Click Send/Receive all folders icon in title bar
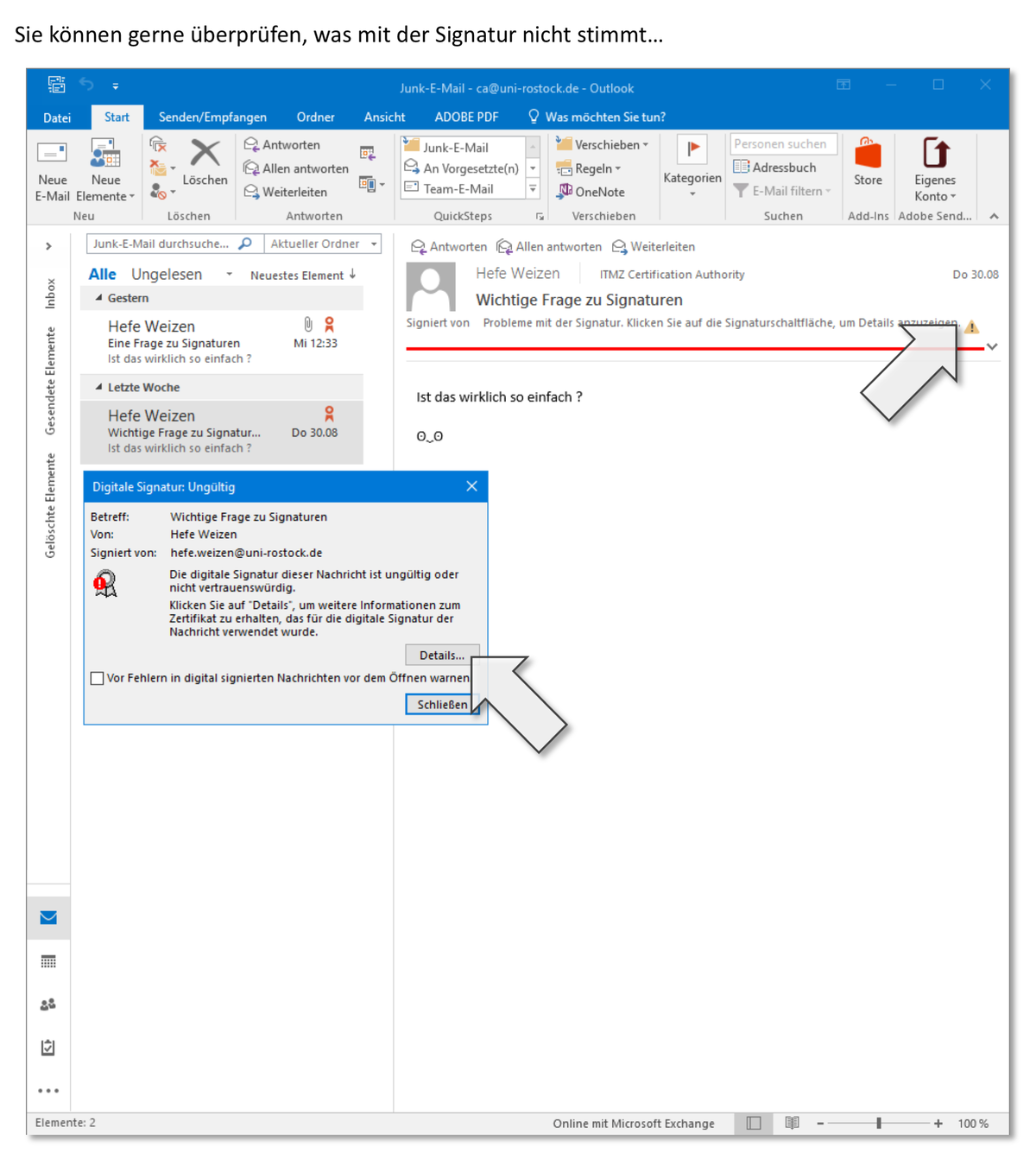This screenshot has height=1153, width=1036. point(56,85)
